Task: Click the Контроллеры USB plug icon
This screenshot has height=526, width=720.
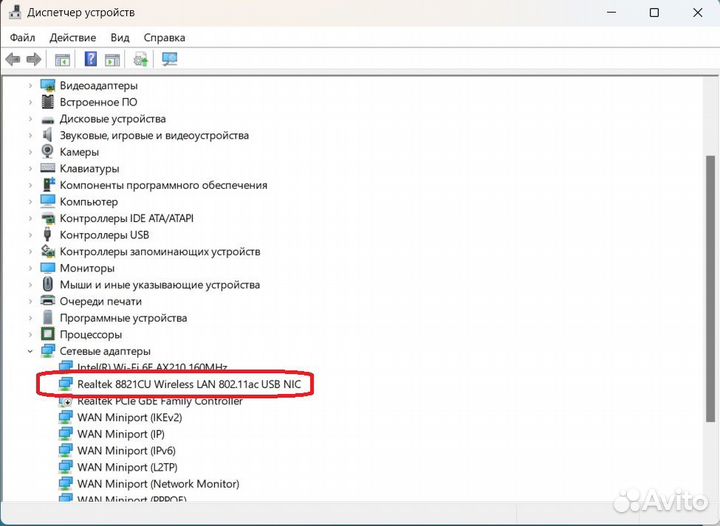Action: [x=47, y=234]
